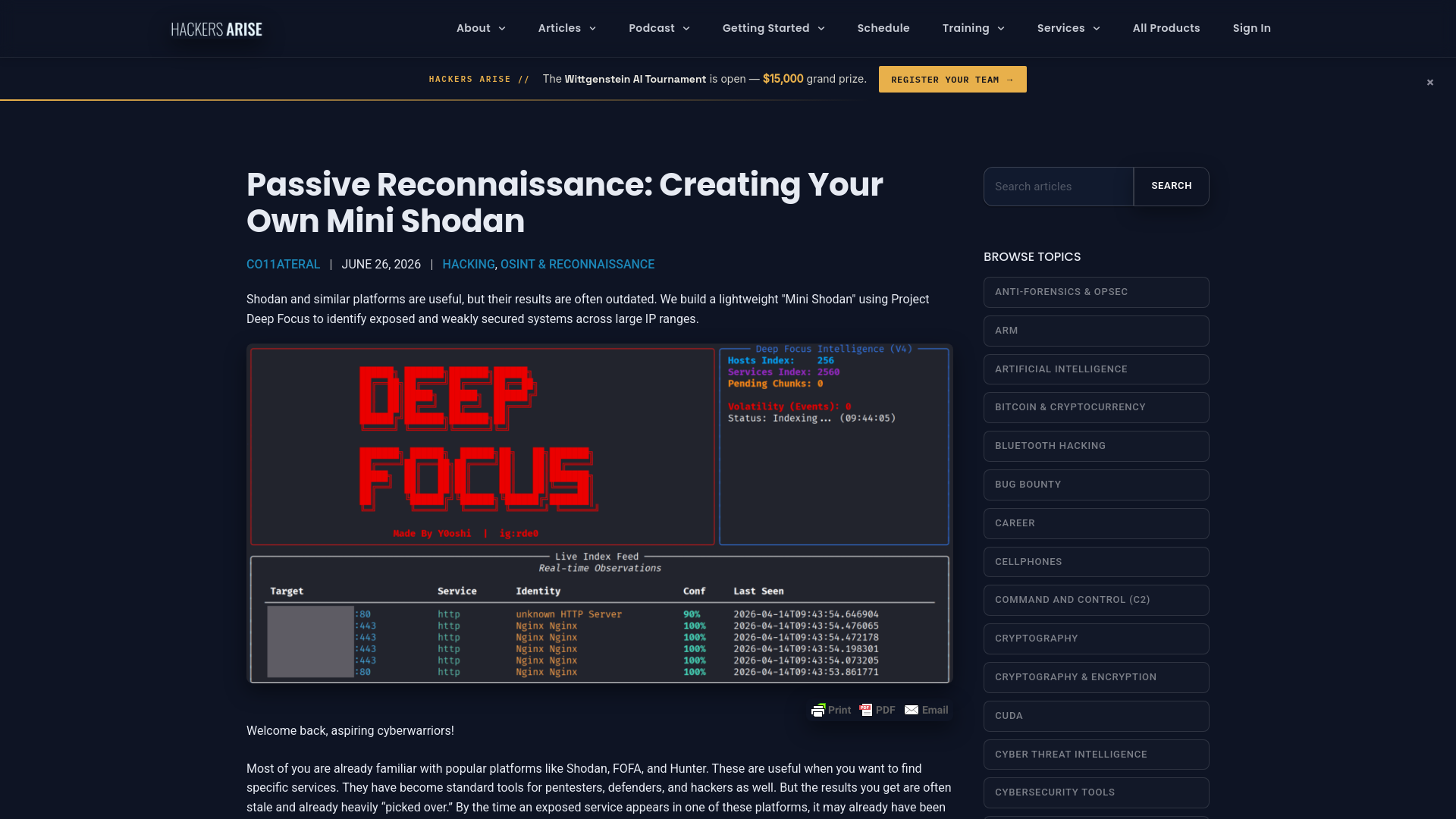
Task: Open the Bluetooth Hacking topic
Action: [x=1097, y=446]
